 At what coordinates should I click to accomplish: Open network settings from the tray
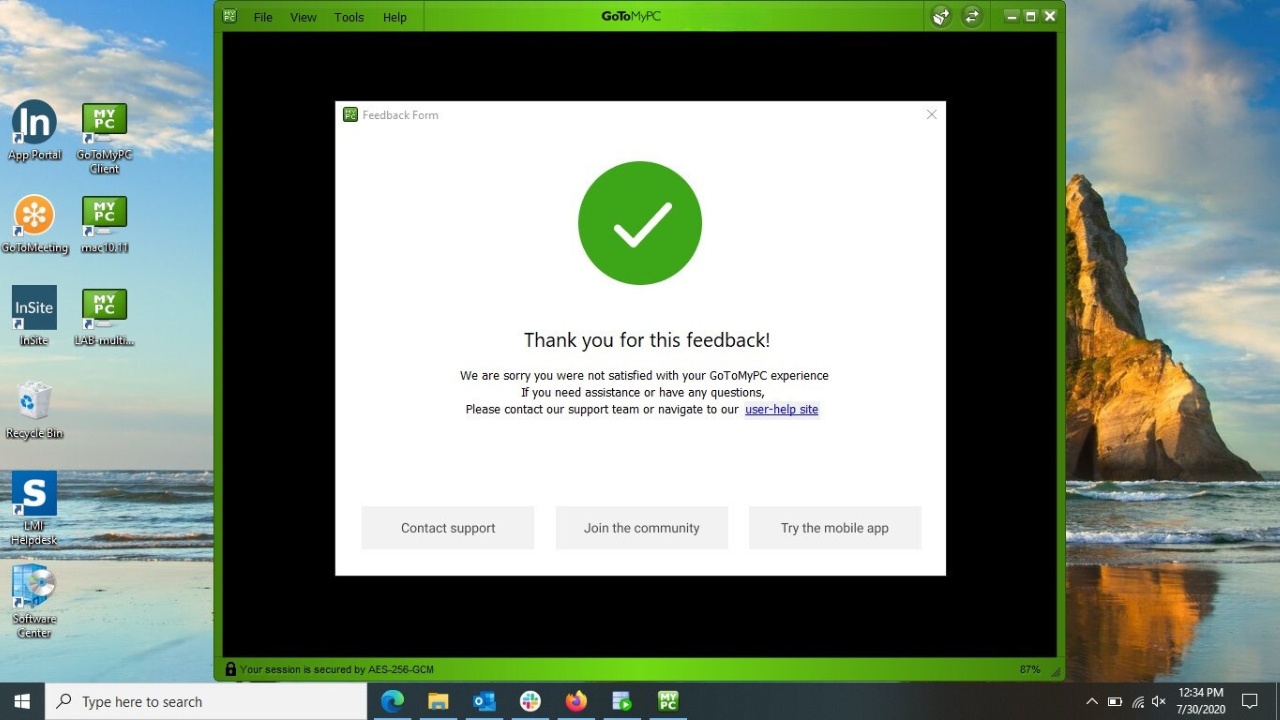pyautogui.click(x=1138, y=701)
